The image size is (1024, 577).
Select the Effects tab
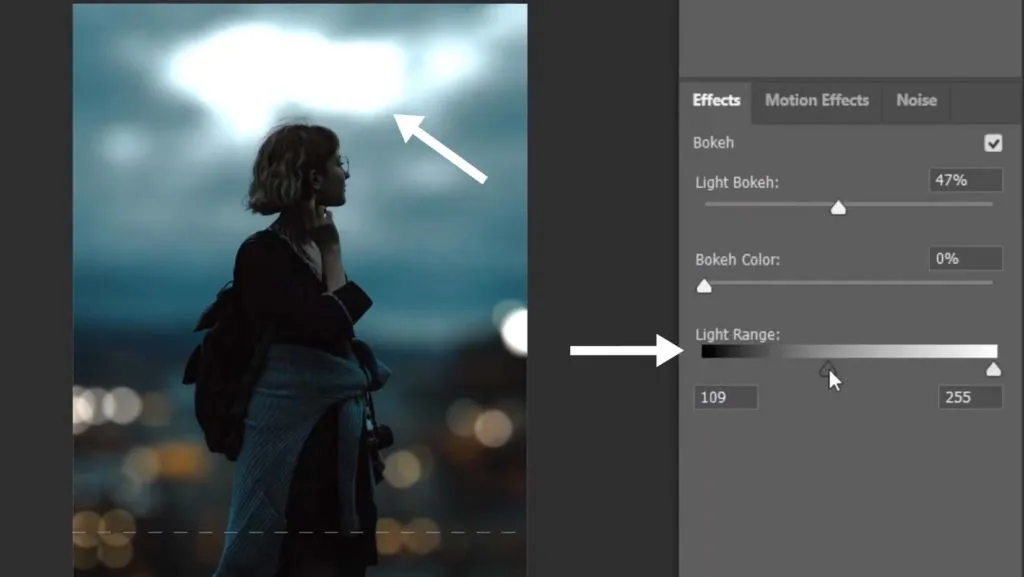716,101
